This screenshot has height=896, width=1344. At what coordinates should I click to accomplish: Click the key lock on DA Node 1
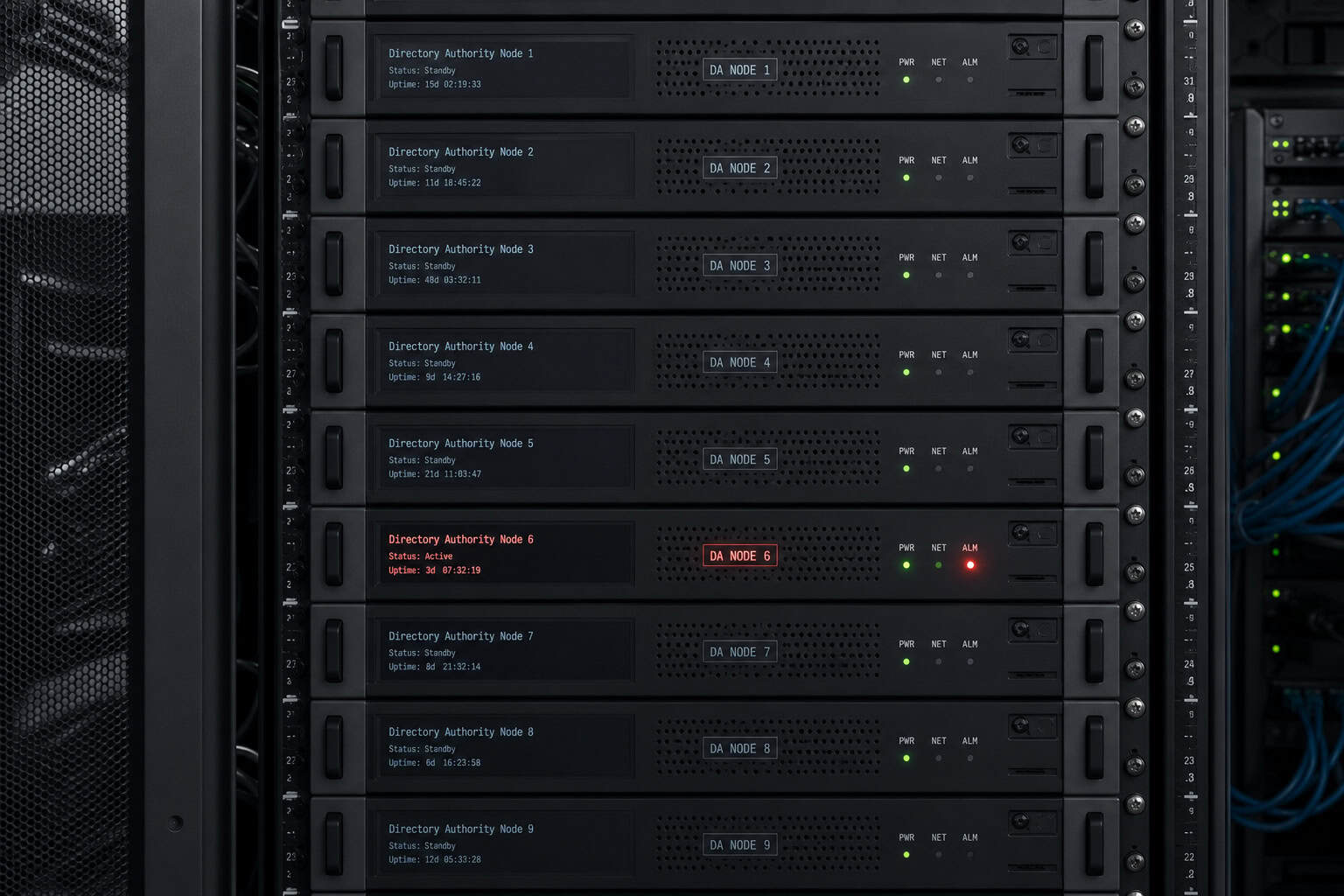(1020, 46)
